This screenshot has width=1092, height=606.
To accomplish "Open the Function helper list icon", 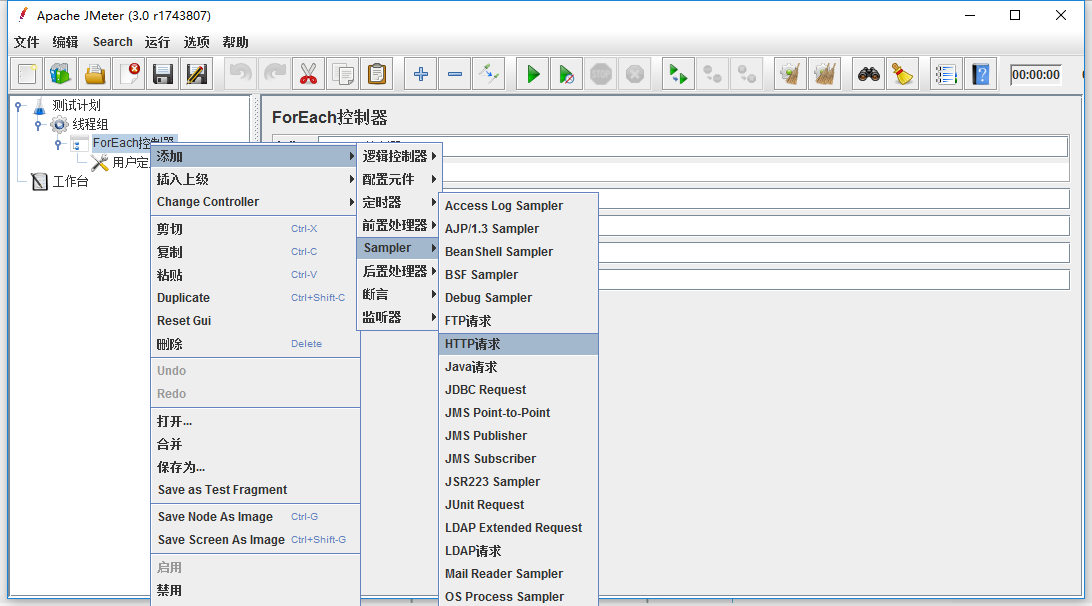I will click(946, 74).
